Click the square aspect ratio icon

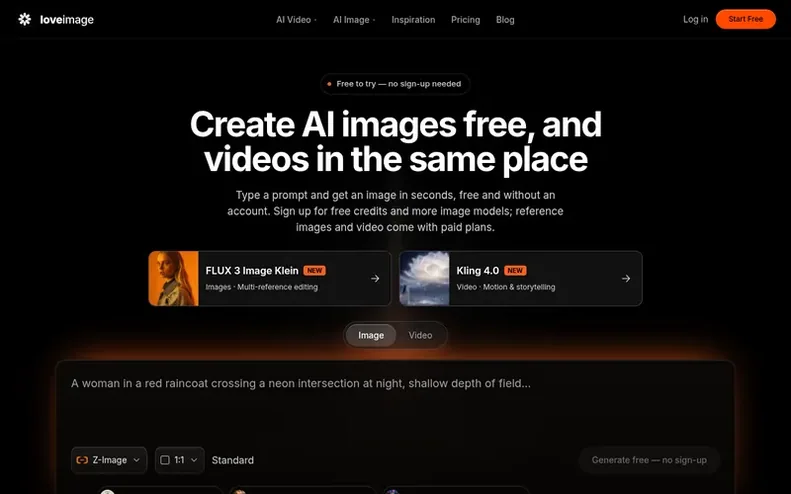point(165,460)
